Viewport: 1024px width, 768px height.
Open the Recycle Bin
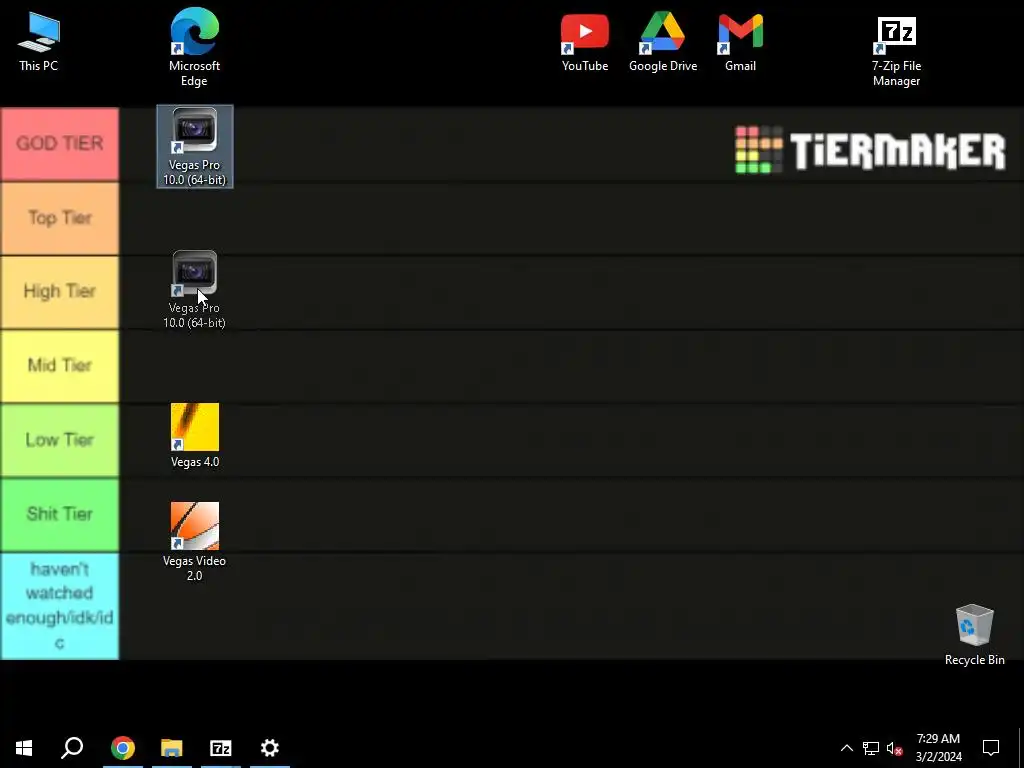[x=974, y=635]
